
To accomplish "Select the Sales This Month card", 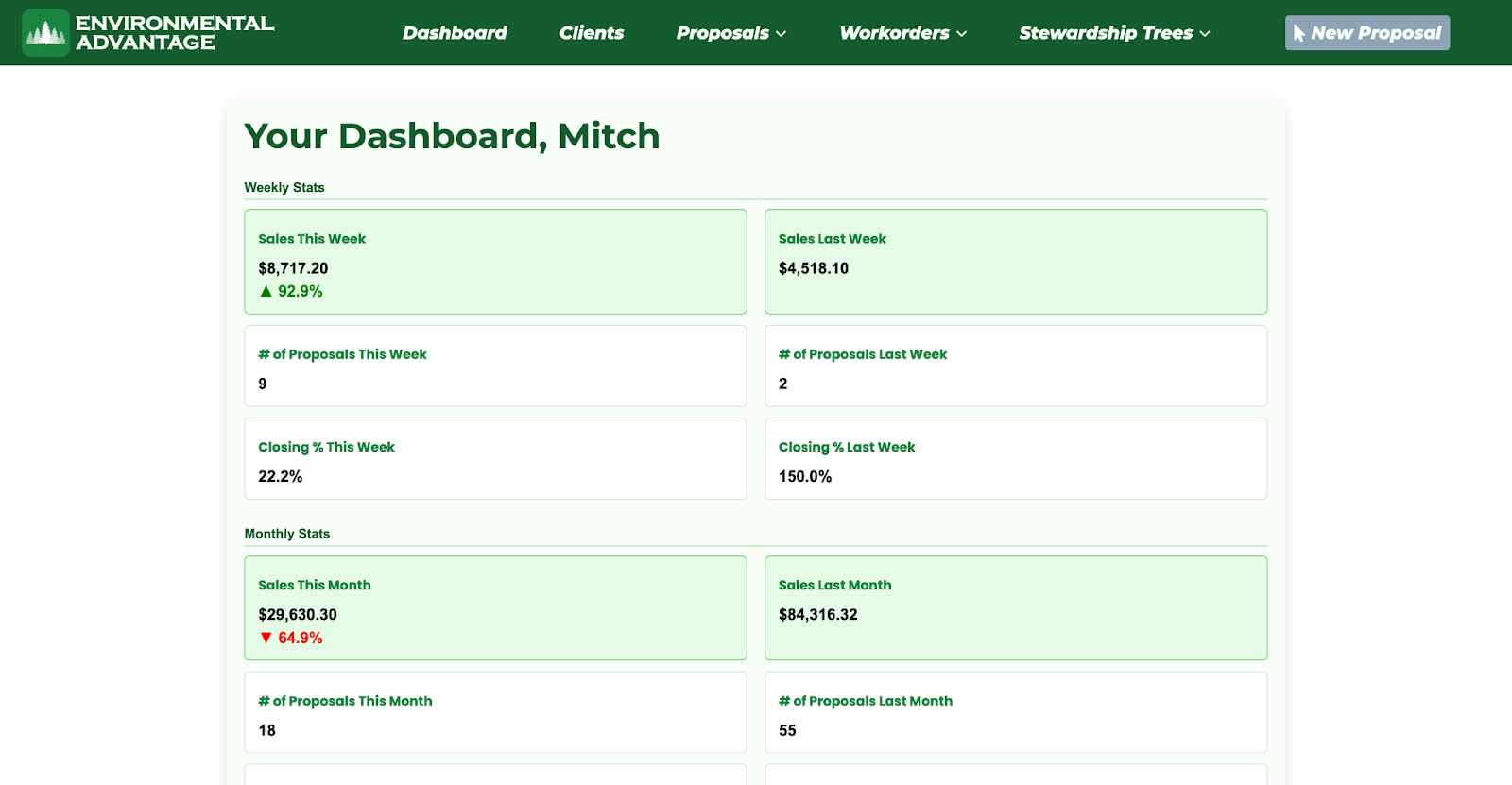I will pyautogui.click(x=495, y=608).
